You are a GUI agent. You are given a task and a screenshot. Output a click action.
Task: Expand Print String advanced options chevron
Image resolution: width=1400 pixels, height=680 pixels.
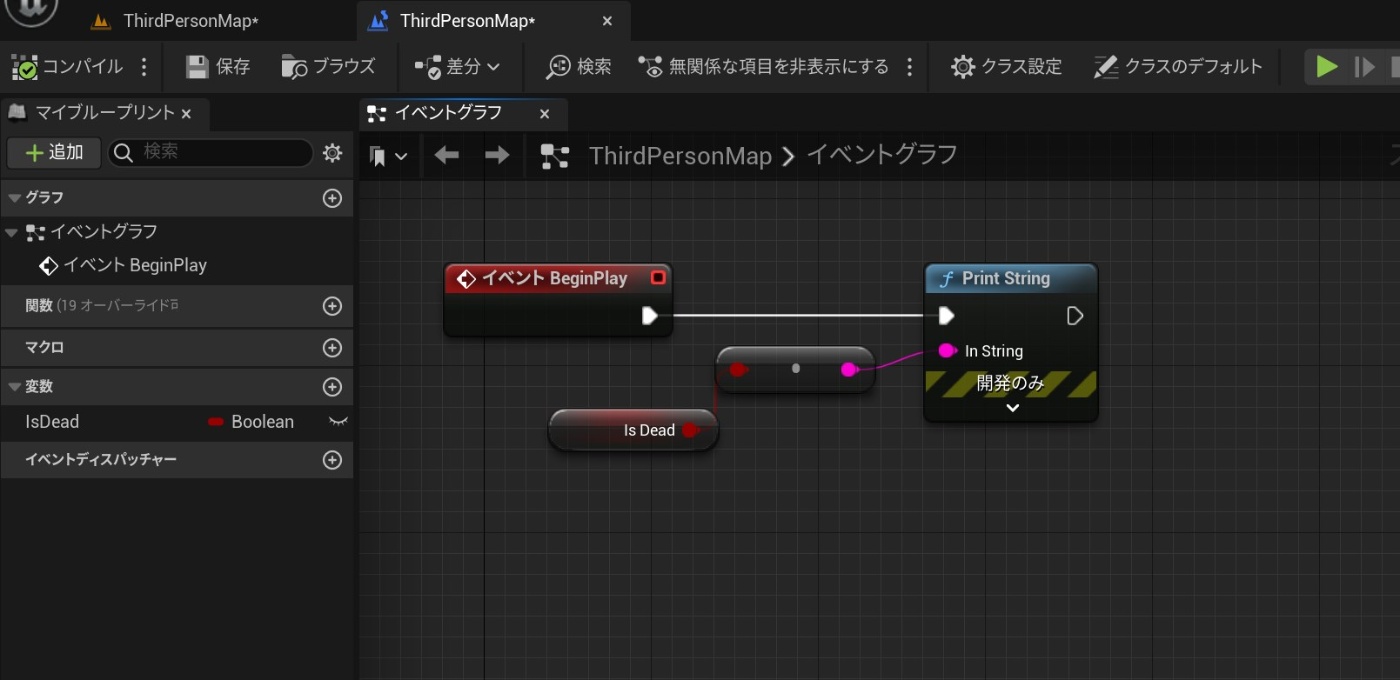[1012, 408]
